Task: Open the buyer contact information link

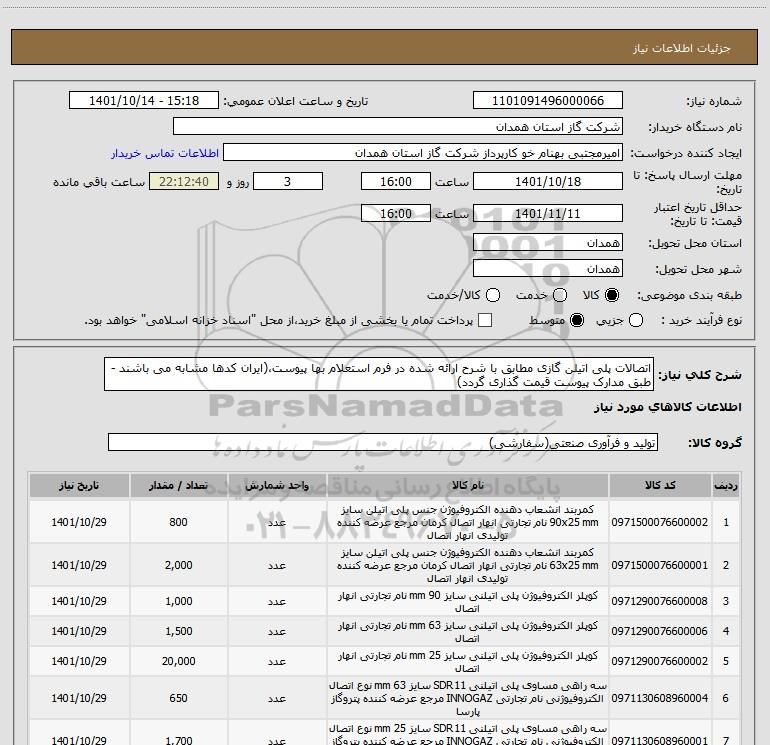Action: (x=165, y=153)
